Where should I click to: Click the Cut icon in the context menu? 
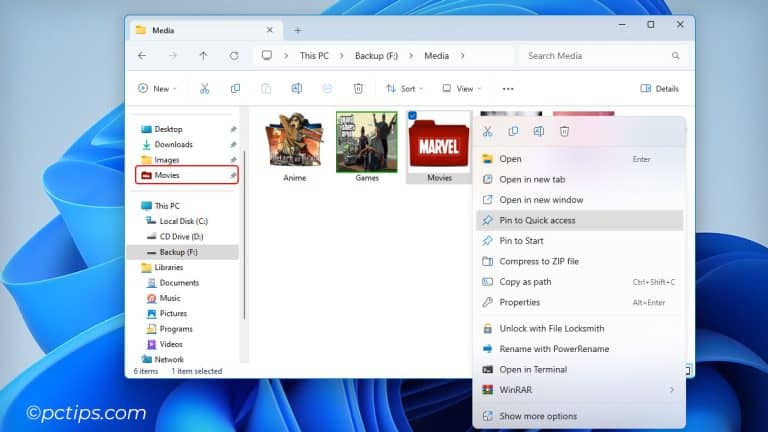pos(487,131)
